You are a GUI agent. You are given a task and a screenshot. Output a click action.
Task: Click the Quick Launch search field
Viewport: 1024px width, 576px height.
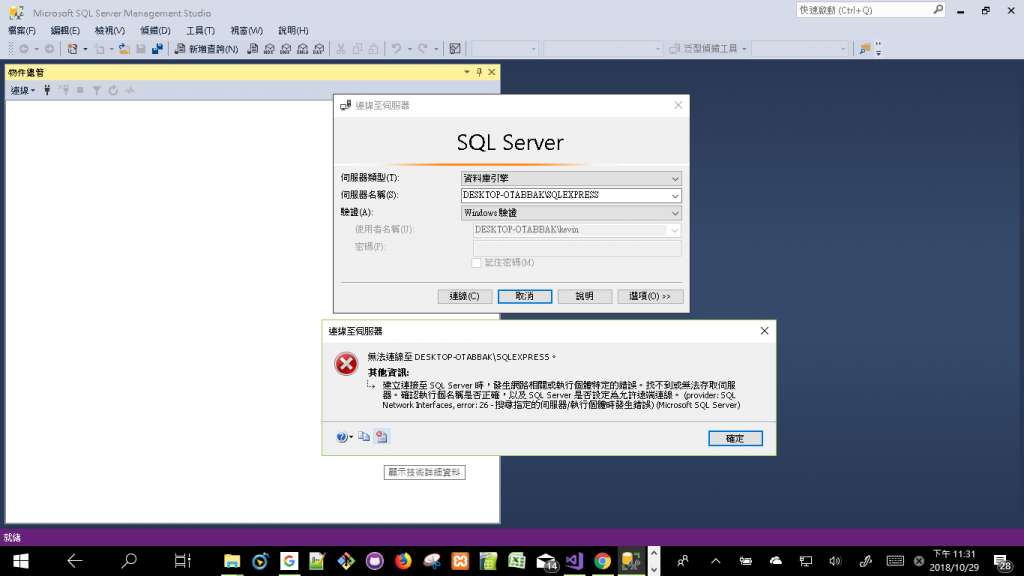click(870, 10)
